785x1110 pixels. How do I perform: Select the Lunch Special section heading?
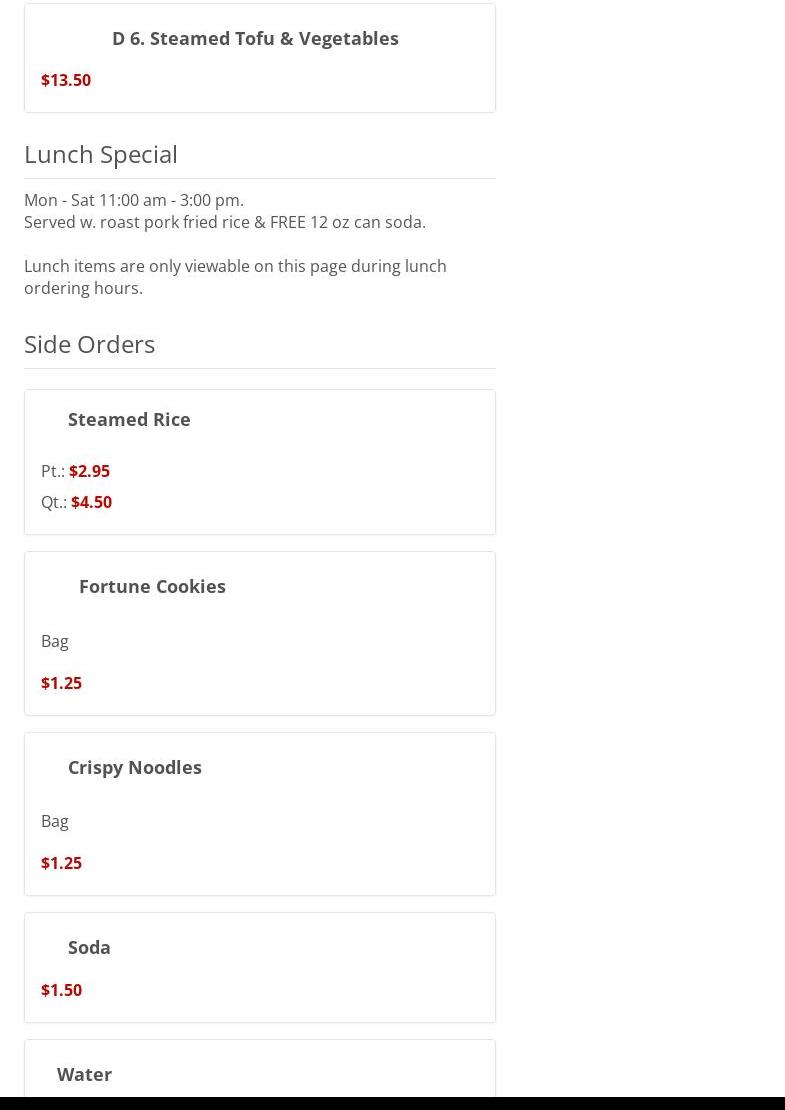pyautogui.click(x=101, y=154)
